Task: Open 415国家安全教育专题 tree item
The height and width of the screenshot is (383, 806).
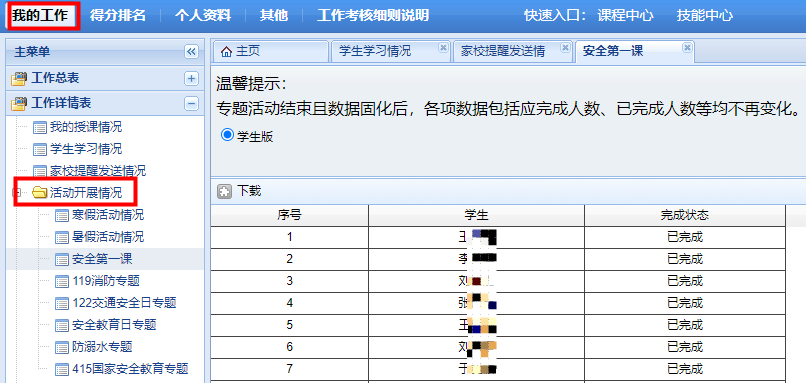Action: (x=130, y=368)
